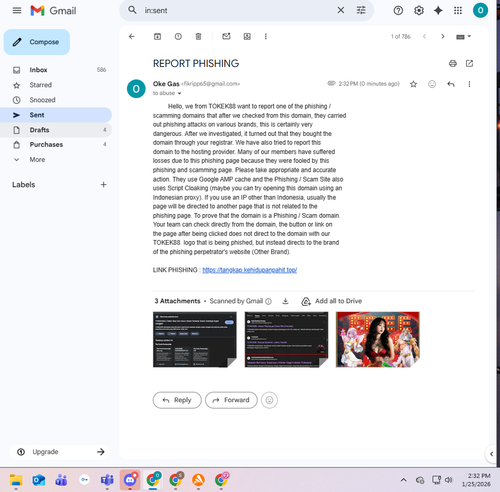The height and width of the screenshot is (492, 500).
Task: Delete this conversation
Action: [x=198, y=36]
